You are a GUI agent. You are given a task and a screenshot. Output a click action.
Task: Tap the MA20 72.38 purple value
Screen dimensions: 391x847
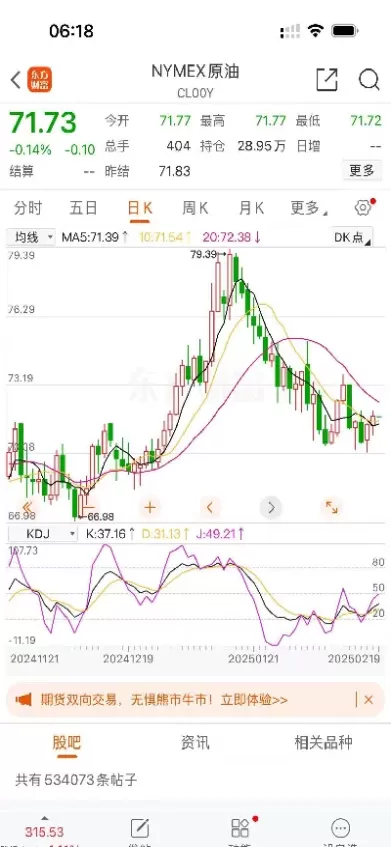point(232,237)
